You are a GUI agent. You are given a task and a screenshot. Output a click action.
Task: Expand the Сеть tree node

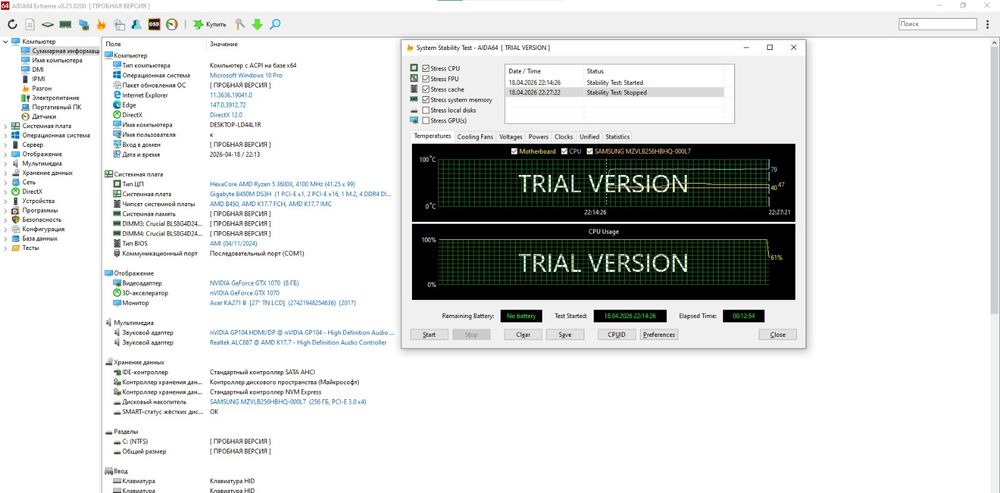click(6, 182)
